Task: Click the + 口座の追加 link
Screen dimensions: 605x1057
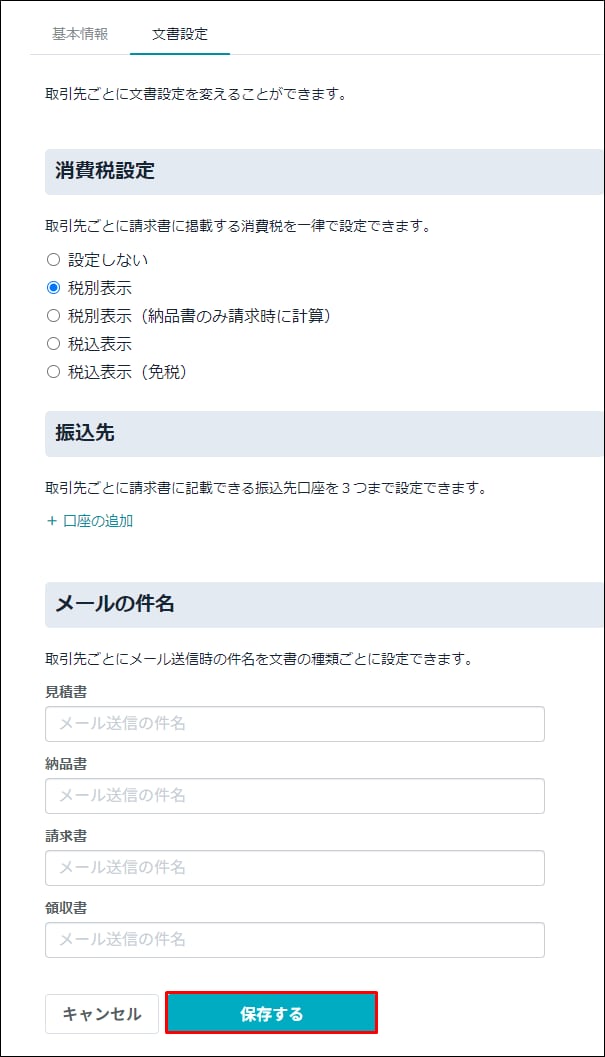Action: point(90,520)
